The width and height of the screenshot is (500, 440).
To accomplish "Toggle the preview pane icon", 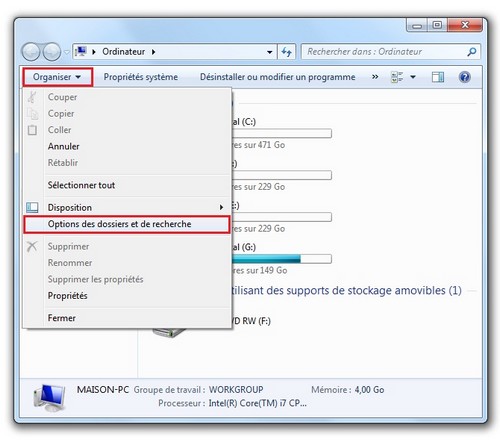I will coord(437,77).
